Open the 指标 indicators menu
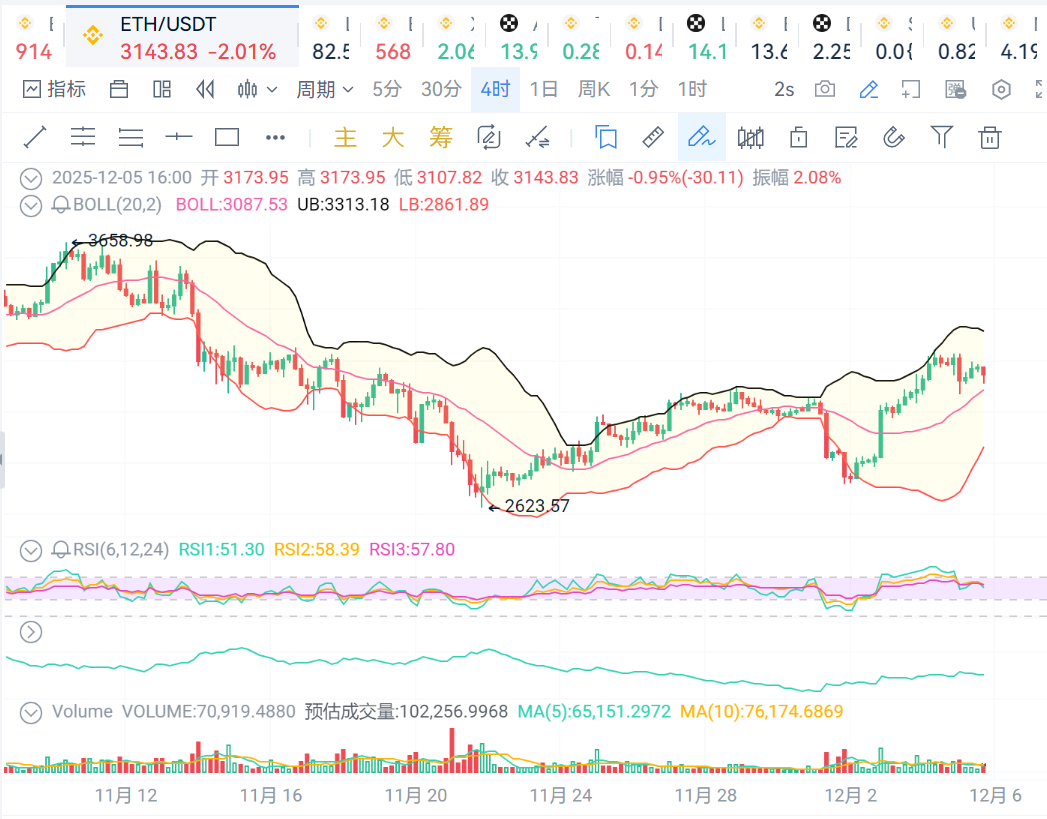Screen dimensions: 1047x819 pos(55,90)
